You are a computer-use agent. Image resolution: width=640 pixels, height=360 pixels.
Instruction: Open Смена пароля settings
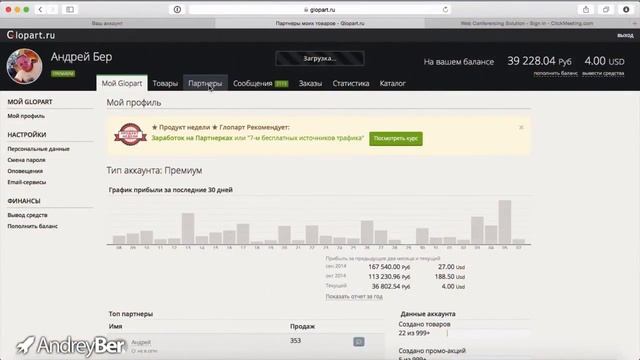(26, 160)
